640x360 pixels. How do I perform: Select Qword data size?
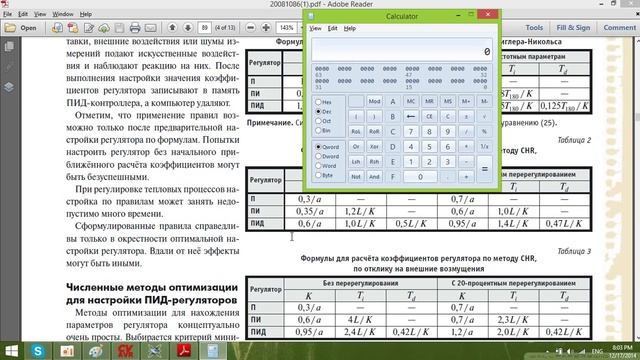[327, 147]
